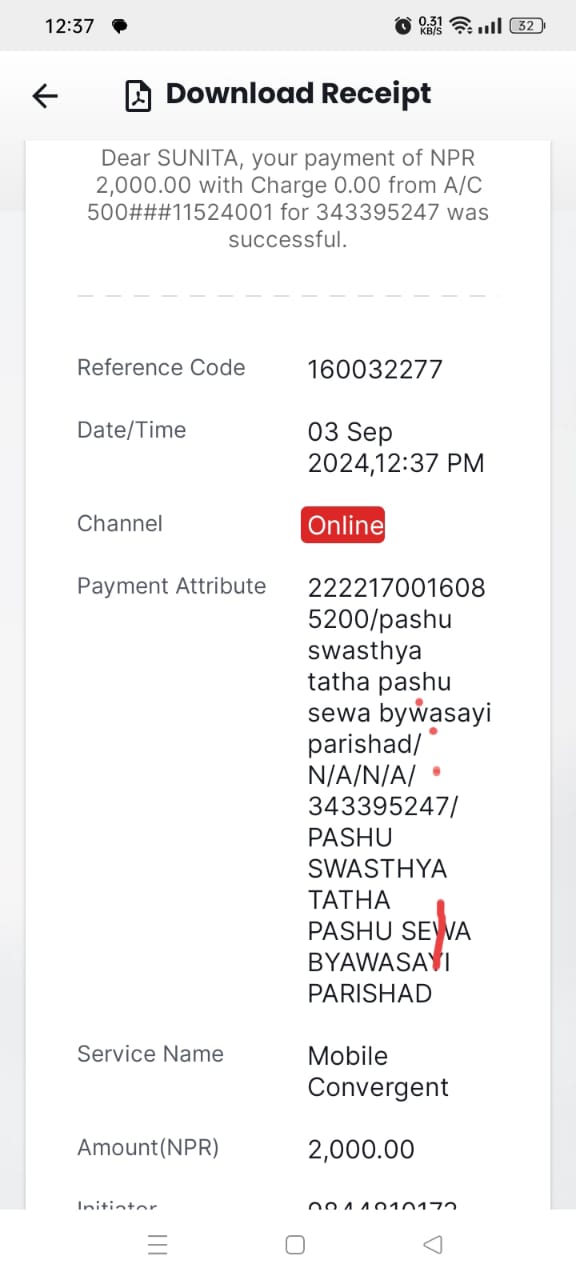Click the PDF download receipt icon
The height and width of the screenshot is (1280, 576).
coord(137,95)
